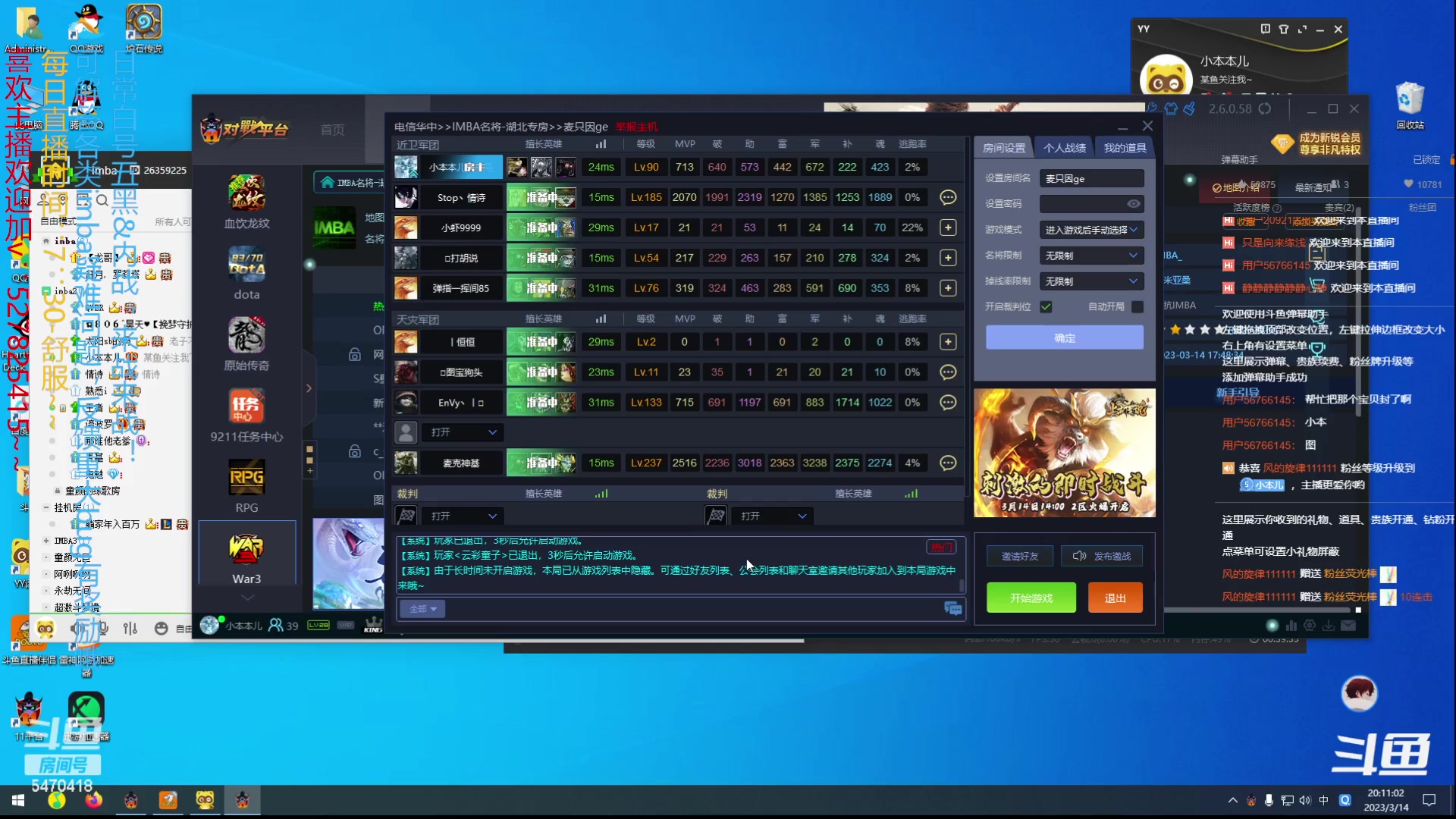Click the friends count 39 icon
This screenshot has height=819, width=1456.
click(x=284, y=626)
